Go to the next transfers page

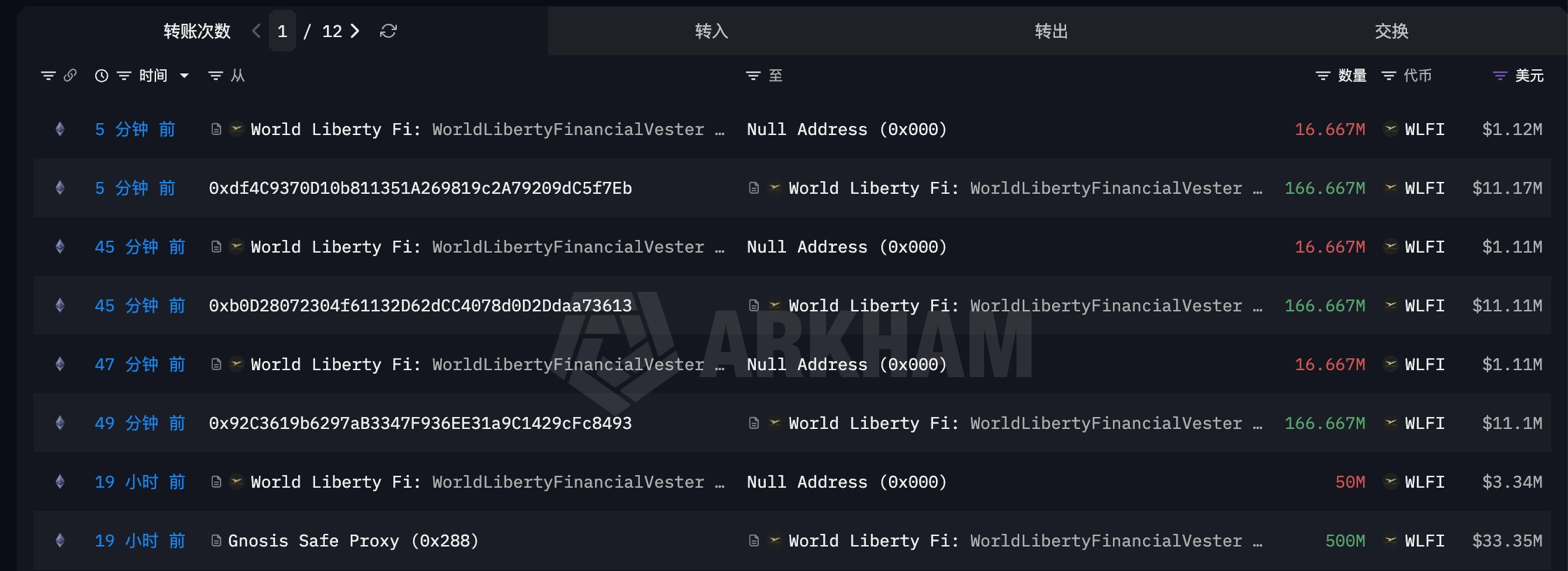point(355,31)
